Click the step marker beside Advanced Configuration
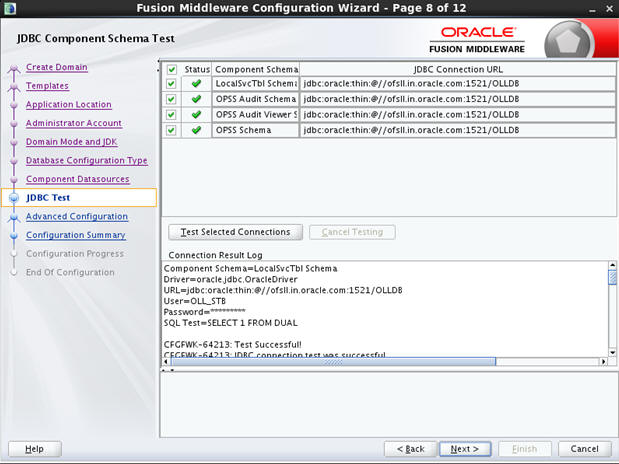The image size is (619, 464). pyautogui.click(x=14, y=217)
